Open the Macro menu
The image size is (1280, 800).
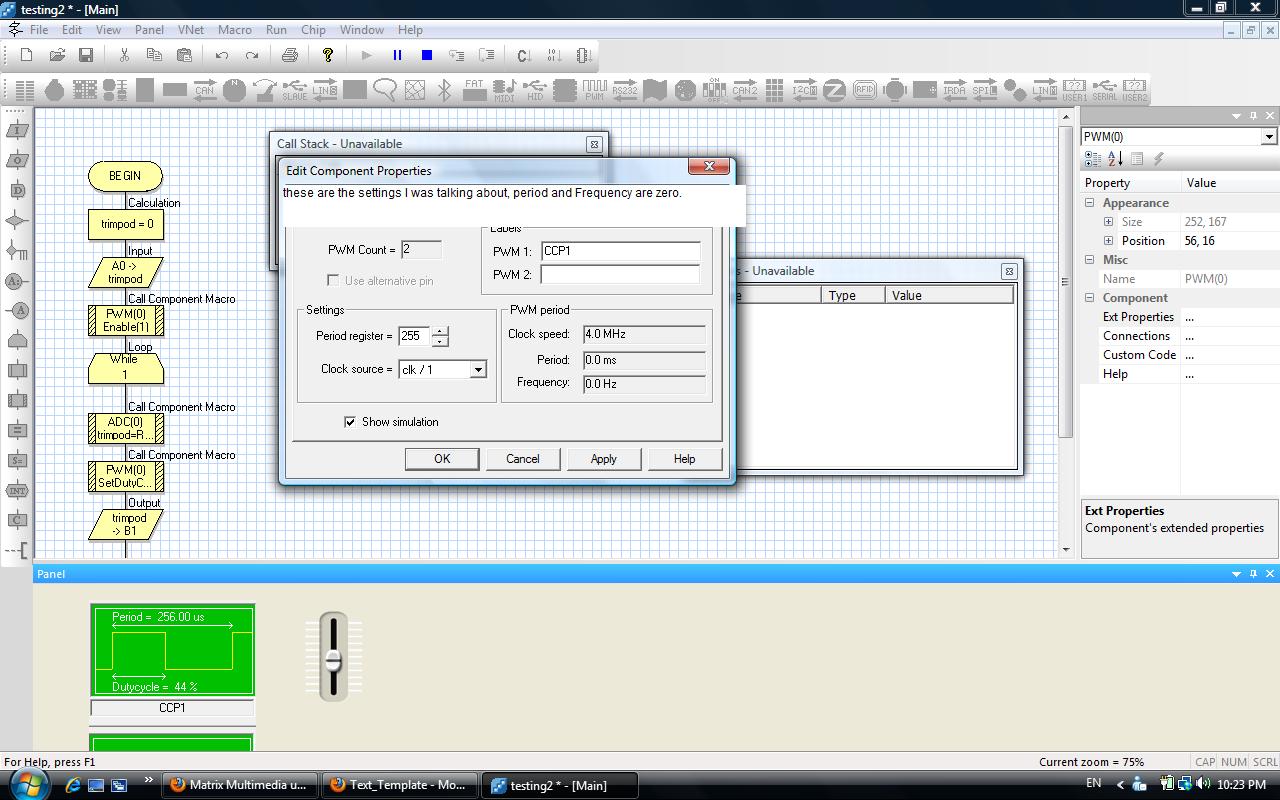click(235, 30)
